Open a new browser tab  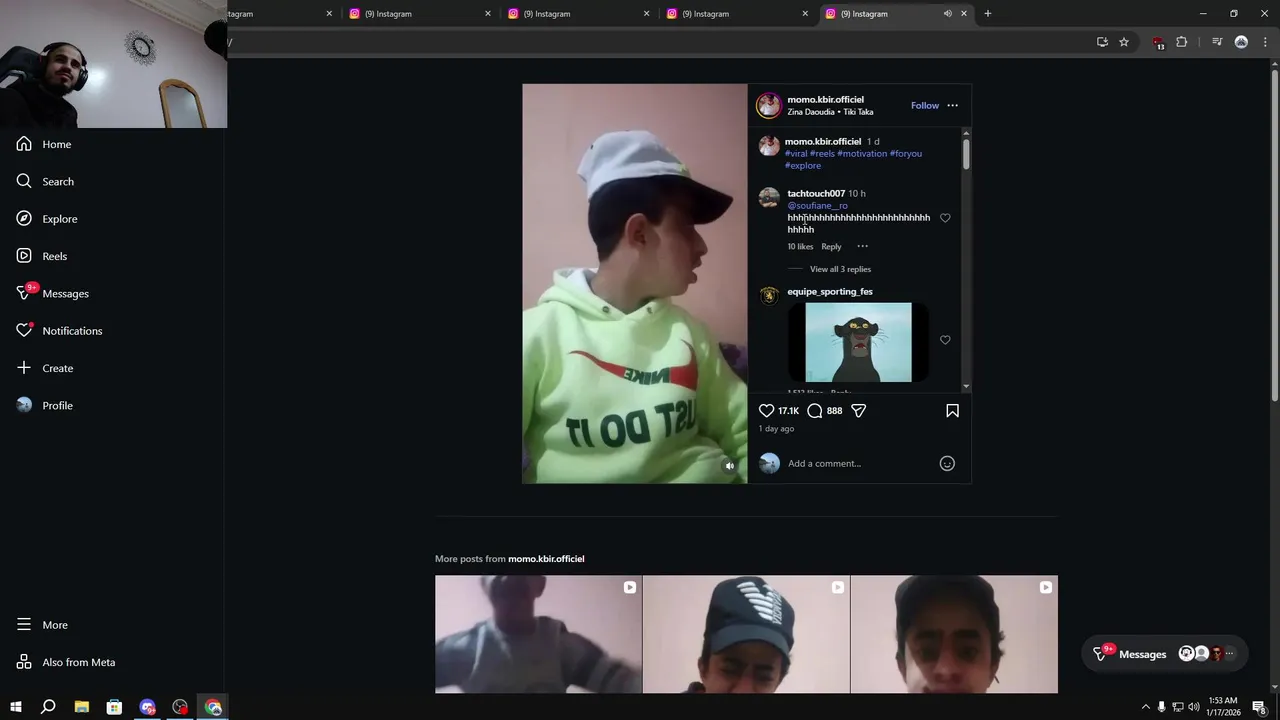point(988,14)
